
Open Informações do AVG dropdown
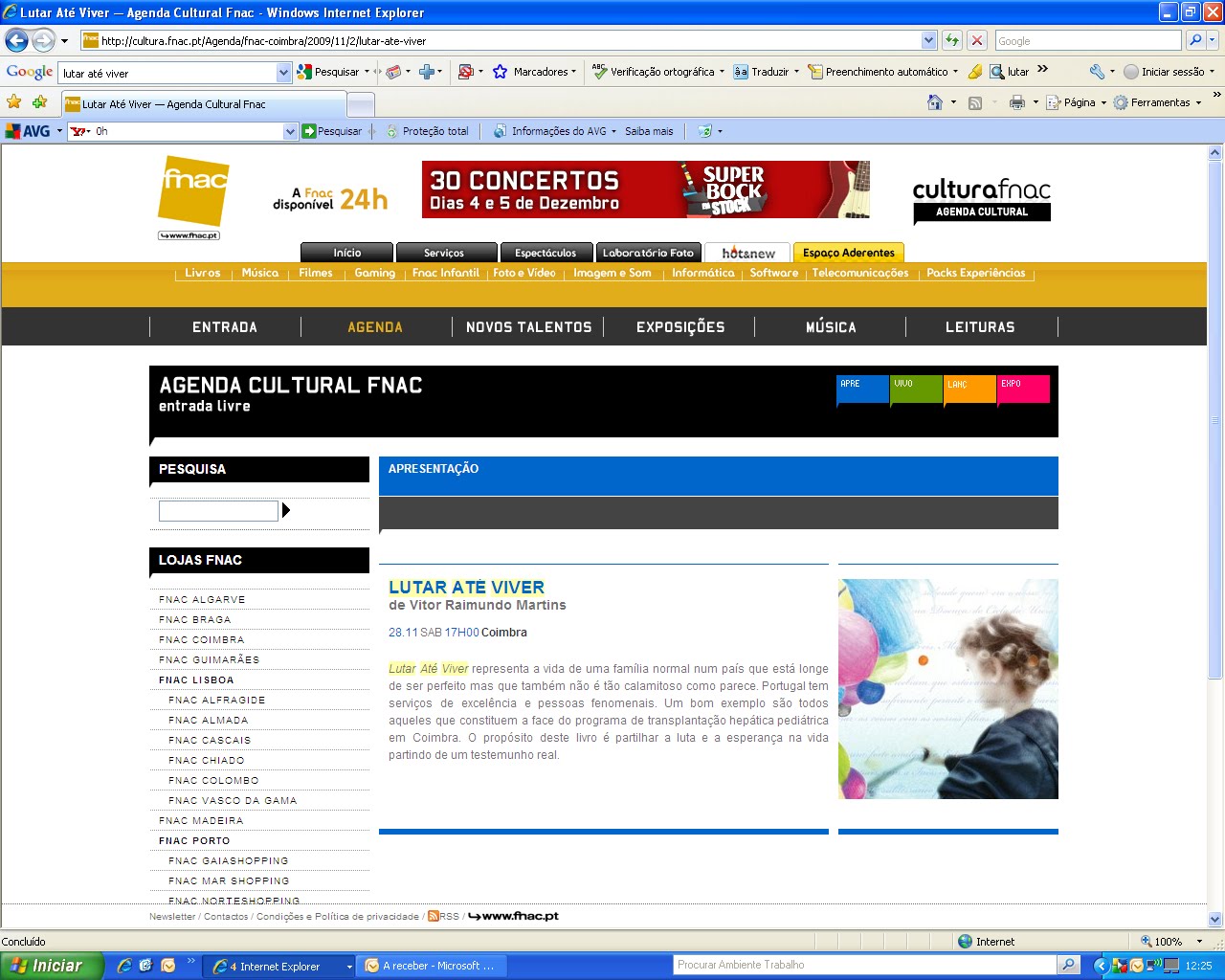(614, 131)
